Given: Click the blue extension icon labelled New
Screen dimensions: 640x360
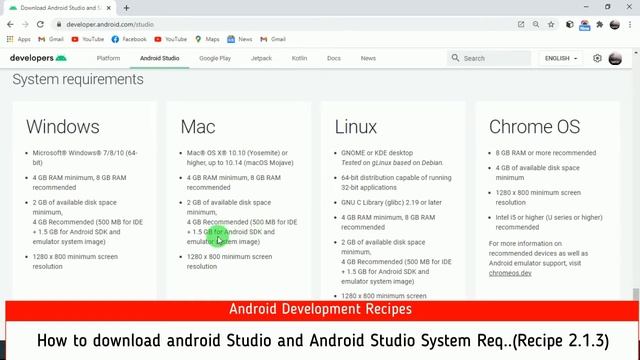Looking at the screenshot, I should (584, 25).
